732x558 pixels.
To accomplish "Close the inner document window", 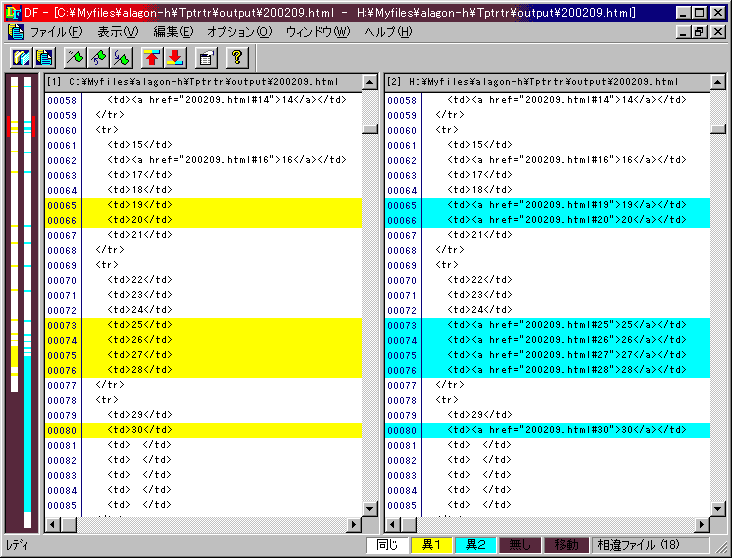I will (718, 32).
